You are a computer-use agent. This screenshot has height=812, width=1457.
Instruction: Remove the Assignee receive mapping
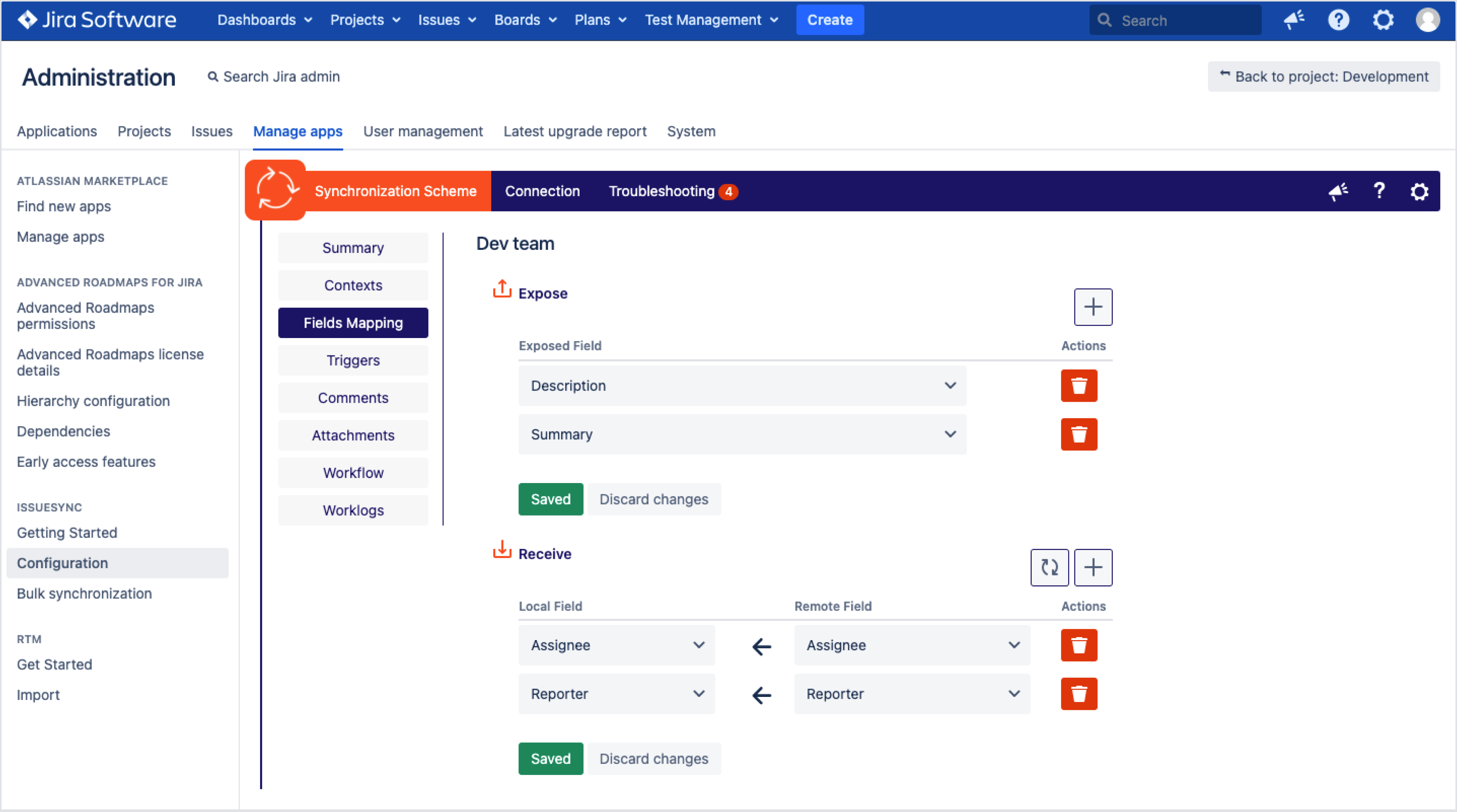coord(1079,645)
